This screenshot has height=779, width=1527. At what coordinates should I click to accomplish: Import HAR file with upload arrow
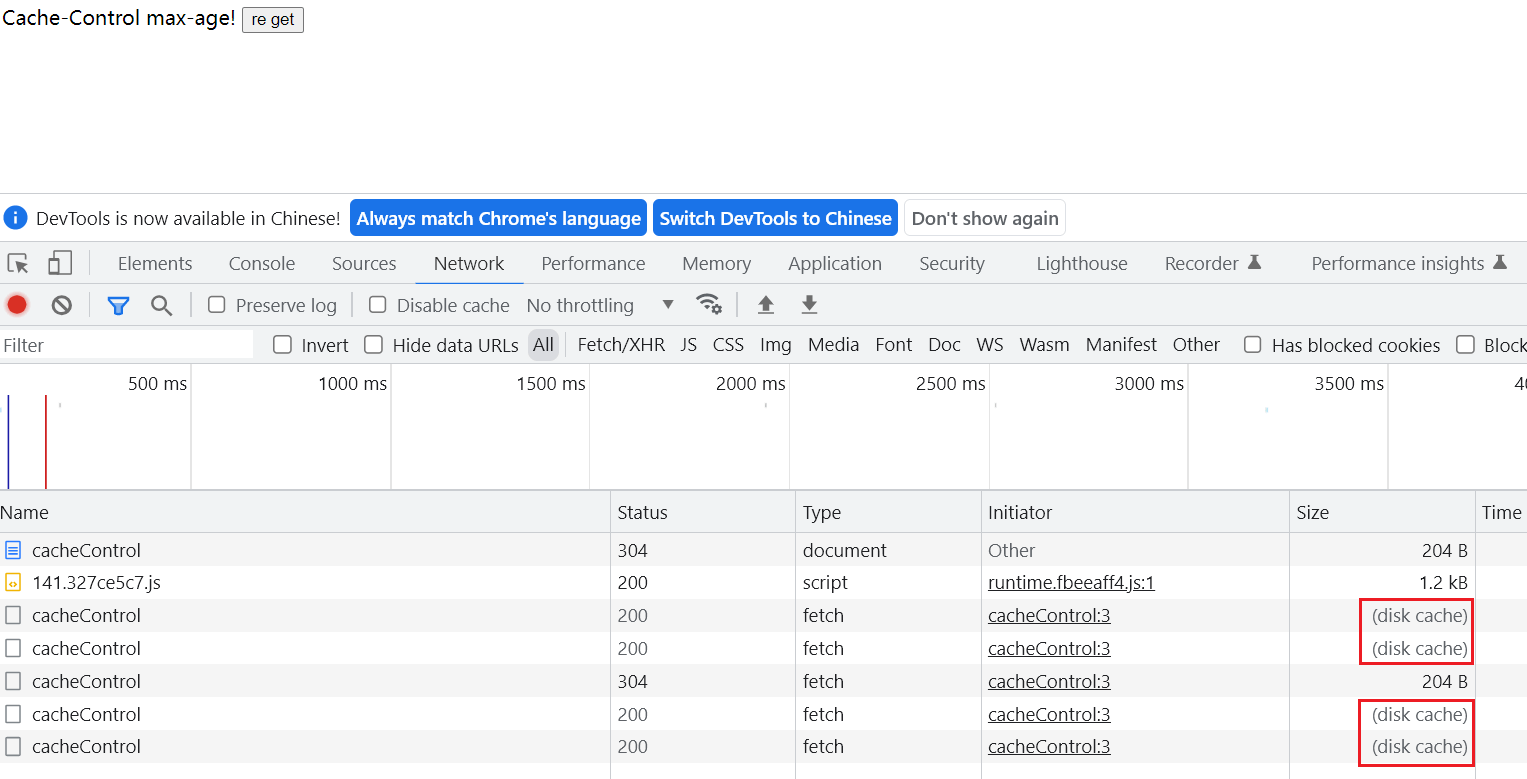click(766, 304)
